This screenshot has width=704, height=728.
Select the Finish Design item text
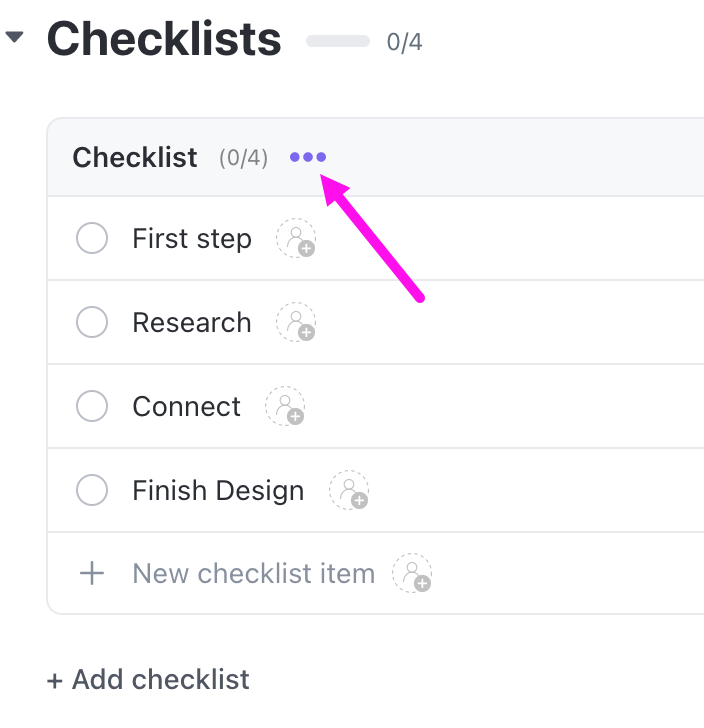tap(218, 491)
